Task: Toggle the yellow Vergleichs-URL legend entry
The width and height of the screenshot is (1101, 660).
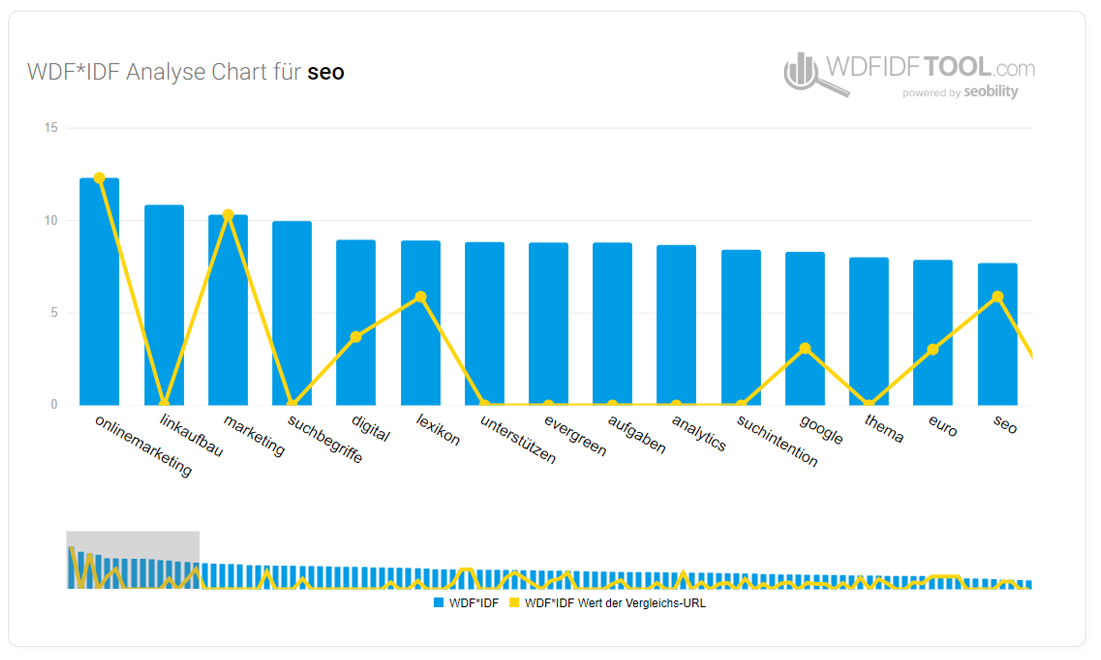Action: click(607, 603)
